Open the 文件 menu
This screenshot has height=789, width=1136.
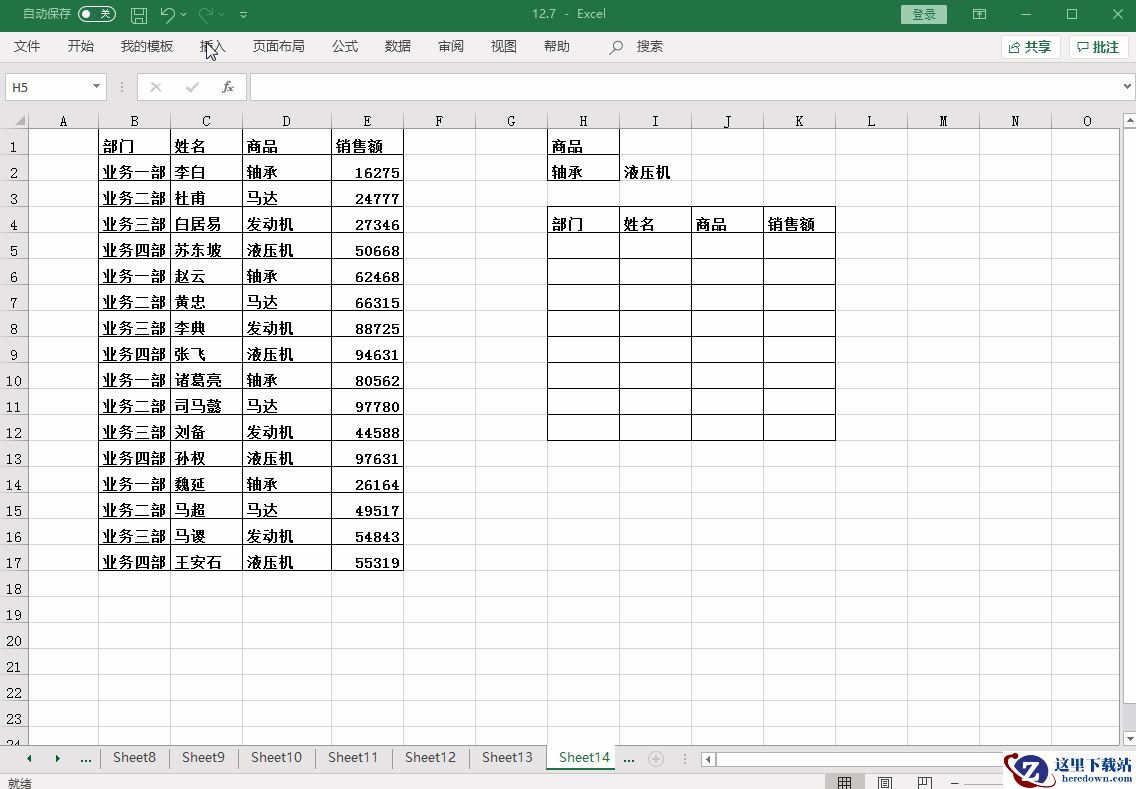27,46
